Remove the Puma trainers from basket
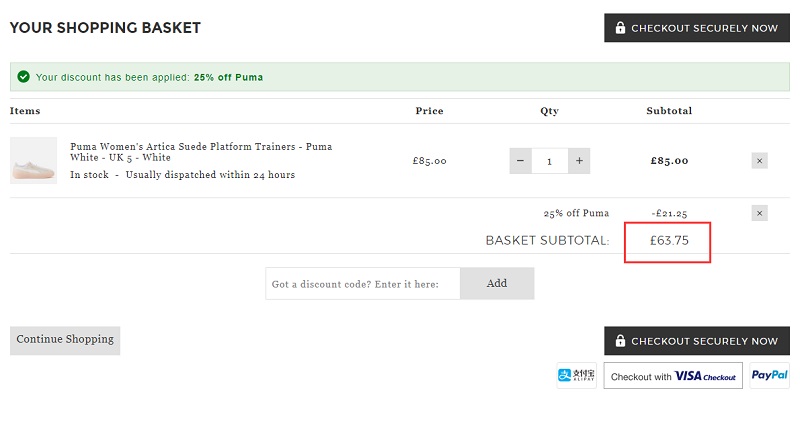This screenshot has height=444, width=800. coord(759,160)
